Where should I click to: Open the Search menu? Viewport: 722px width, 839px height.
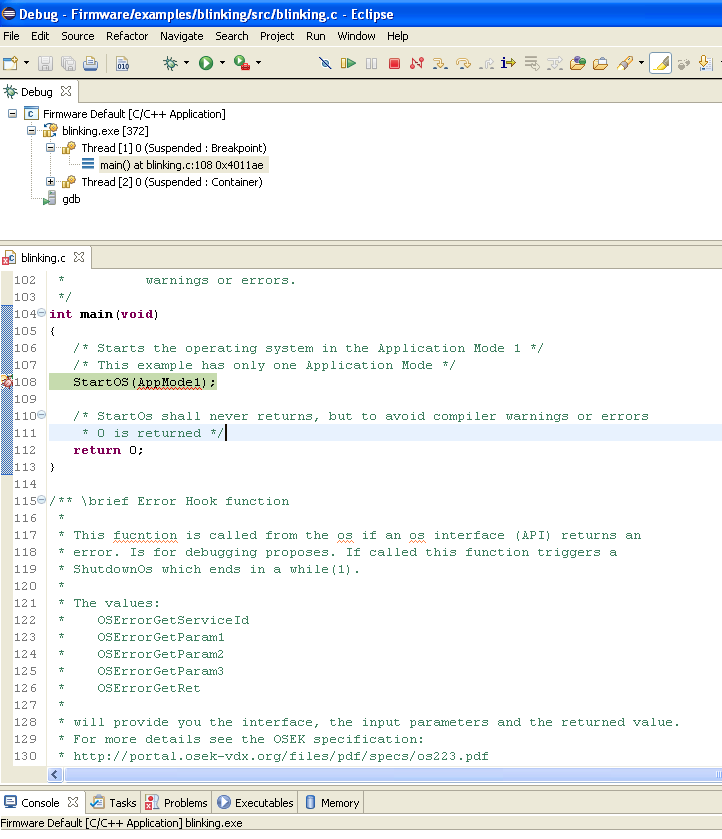click(x=232, y=36)
